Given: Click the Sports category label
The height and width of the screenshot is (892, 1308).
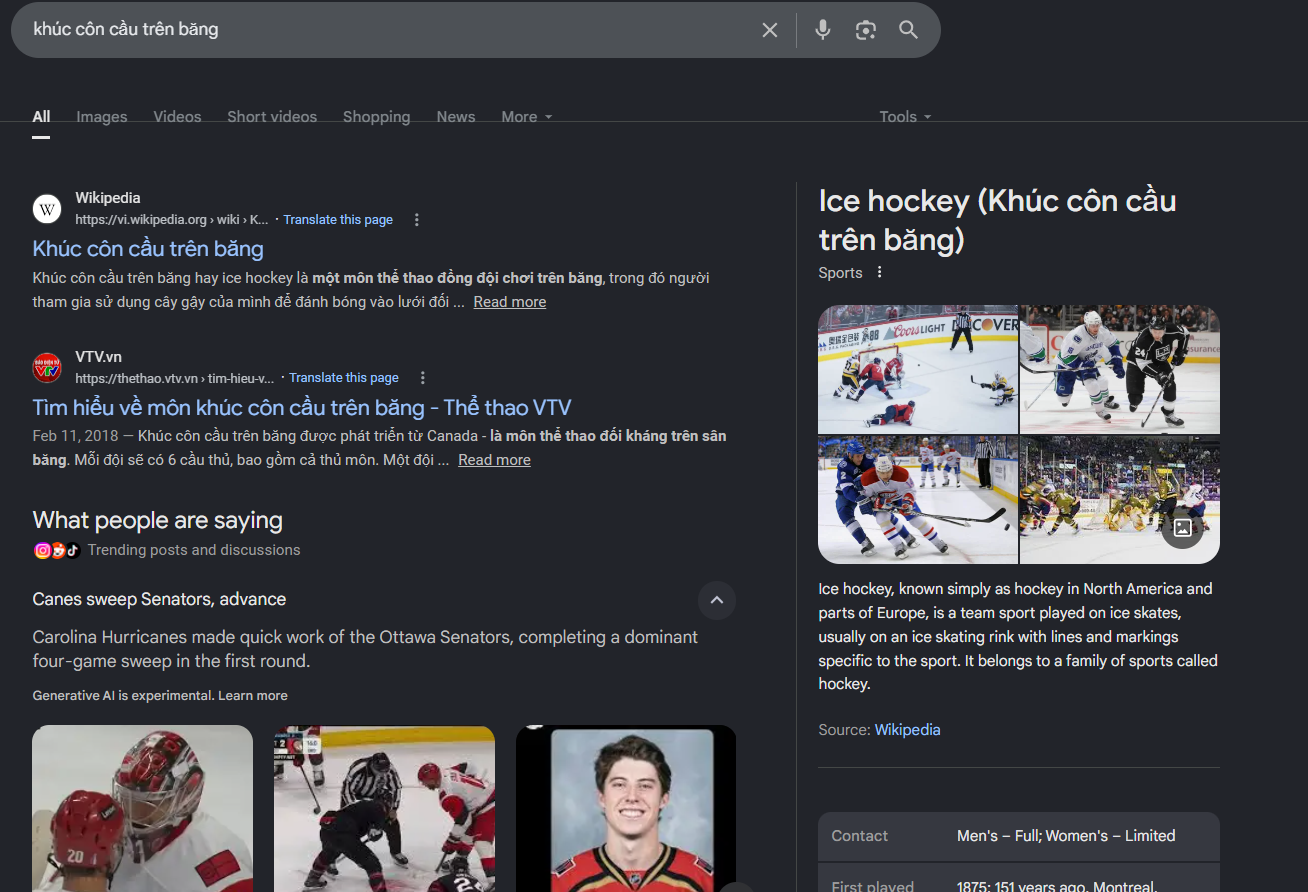Looking at the screenshot, I should click(840, 273).
